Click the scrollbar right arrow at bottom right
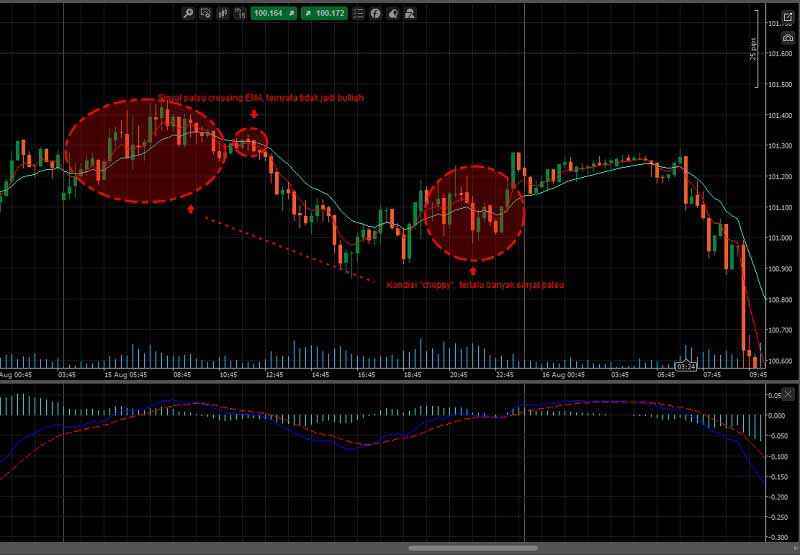The width and height of the screenshot is (800, 555). point(794,548)
